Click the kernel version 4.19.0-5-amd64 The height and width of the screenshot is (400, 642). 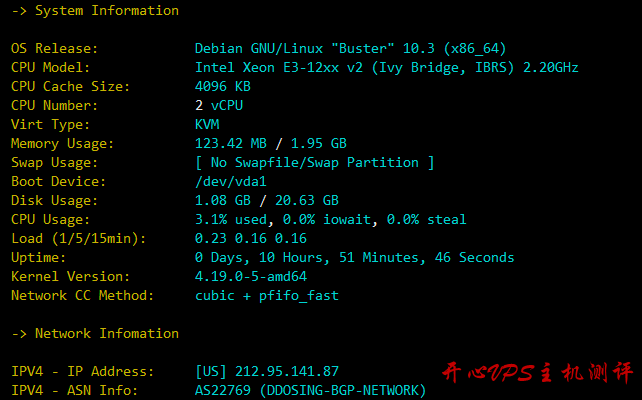pyautogui.click(x=251, y=276)
